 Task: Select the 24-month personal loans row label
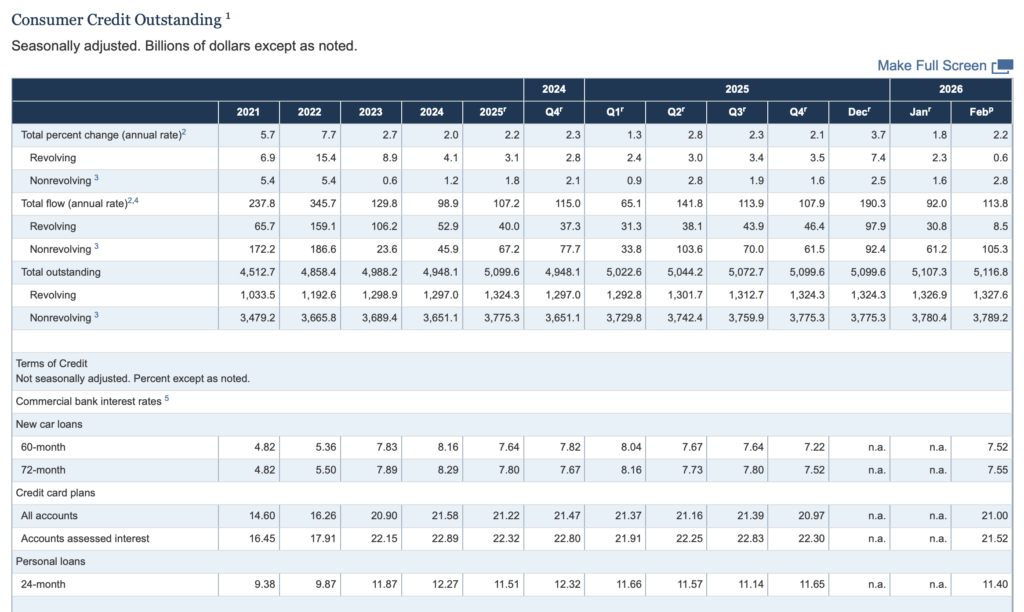(x=43, y=584)
